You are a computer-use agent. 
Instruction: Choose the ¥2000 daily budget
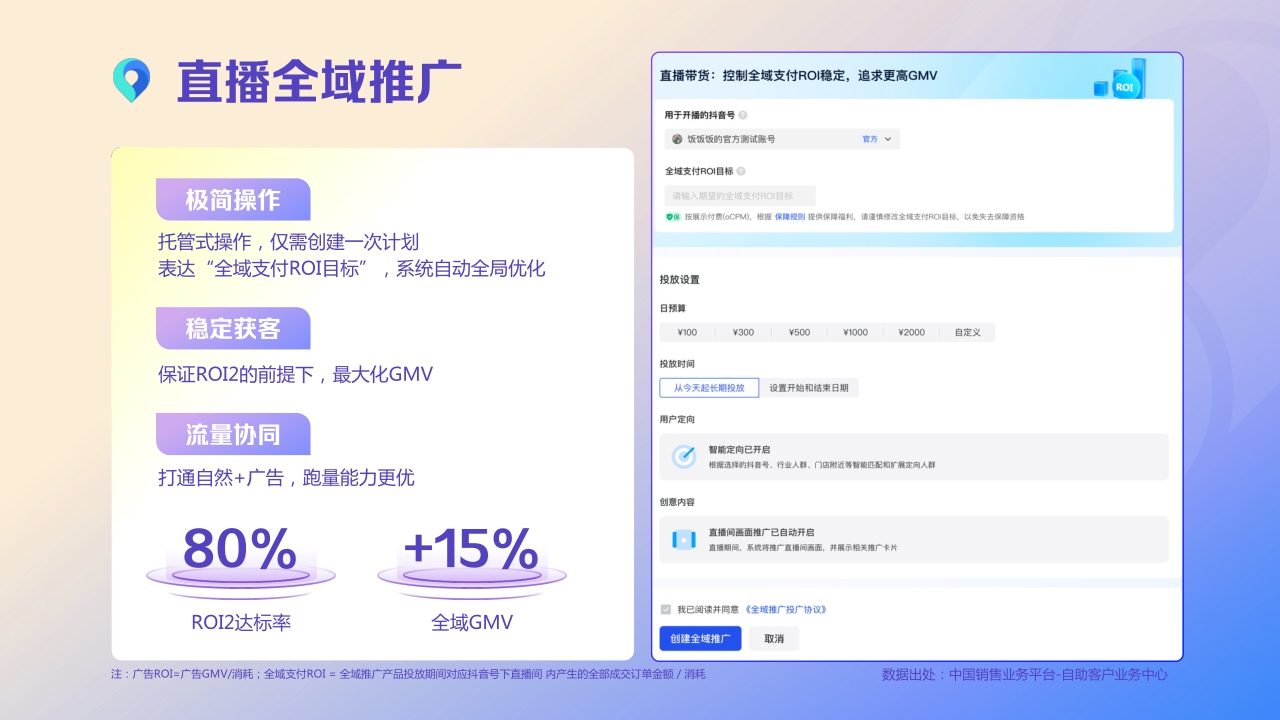point(911,333)
